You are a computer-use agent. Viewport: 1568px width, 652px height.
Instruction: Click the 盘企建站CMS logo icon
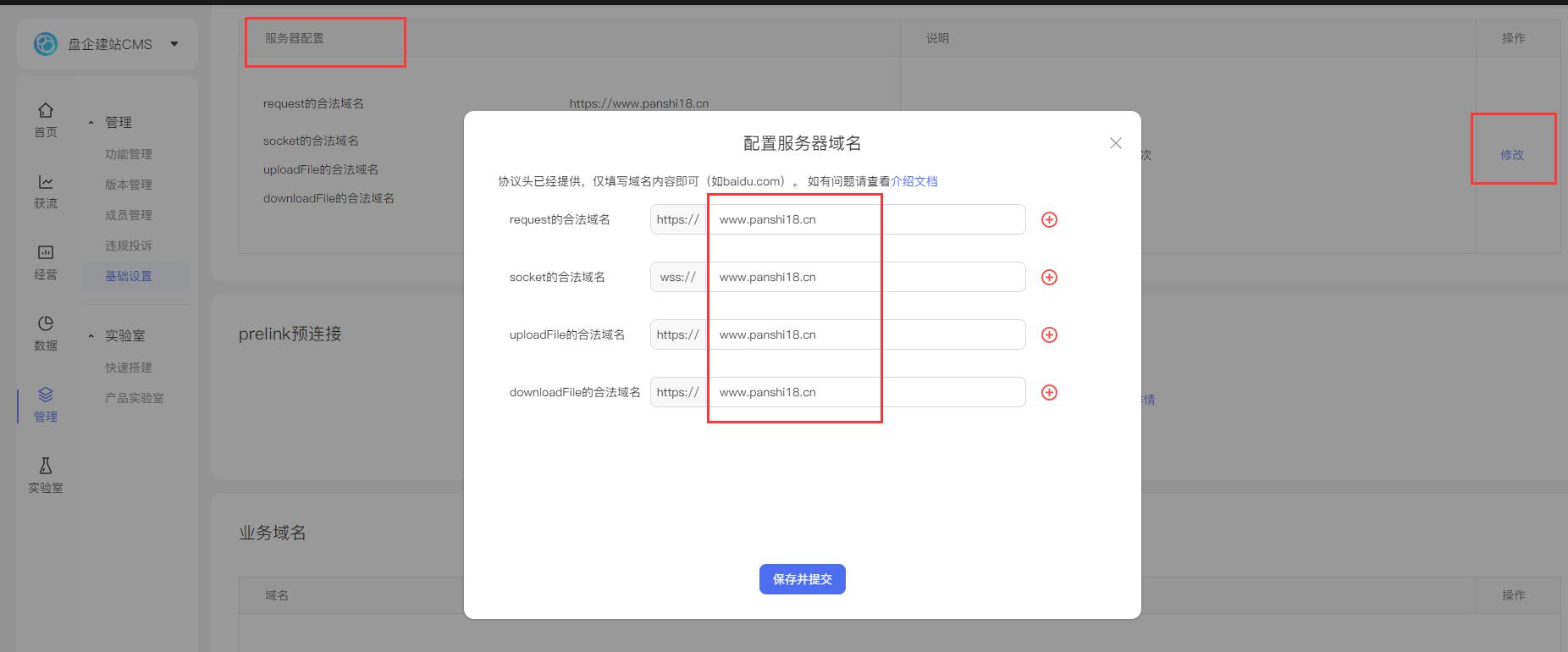[x=46, y=44]
